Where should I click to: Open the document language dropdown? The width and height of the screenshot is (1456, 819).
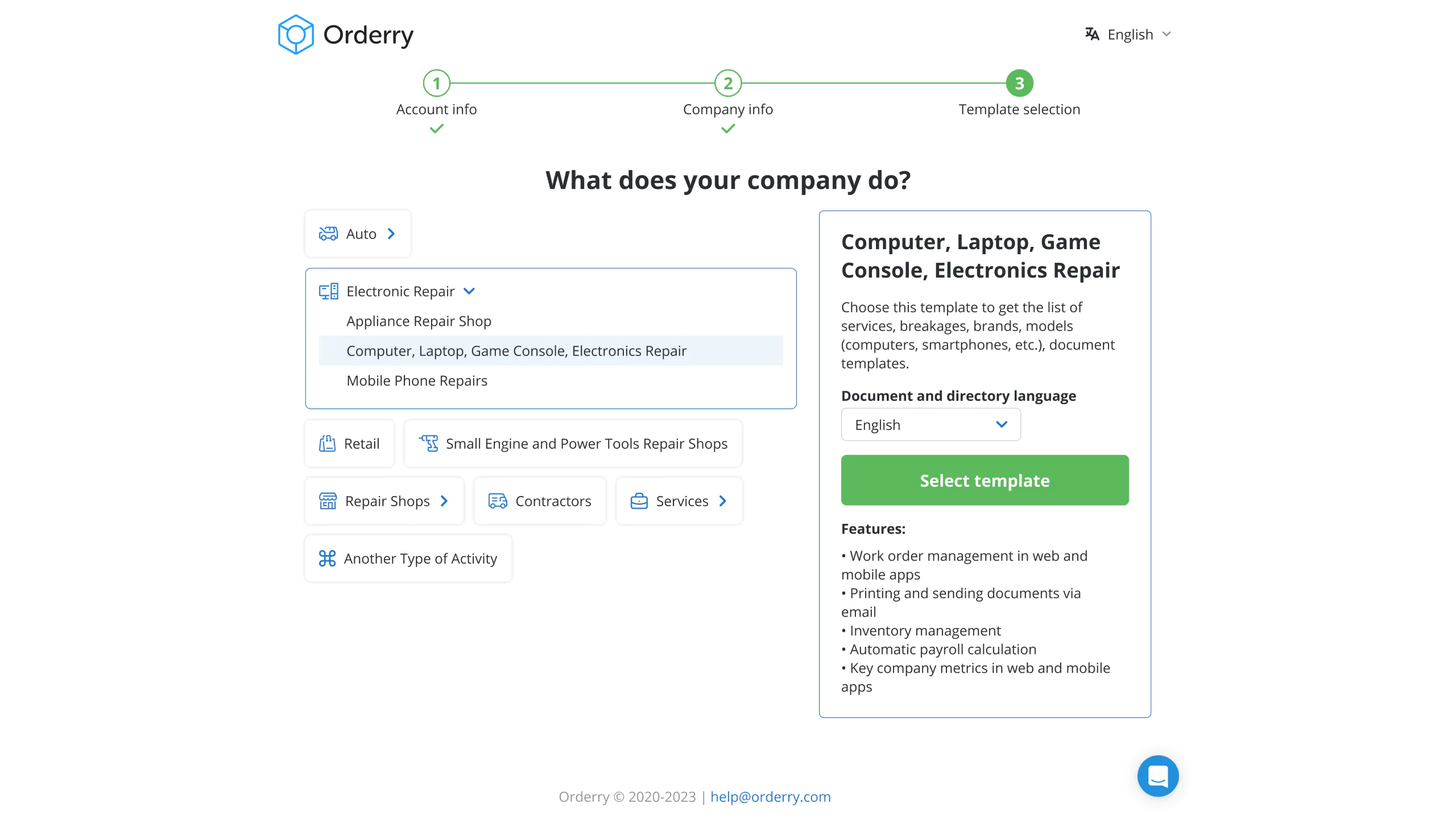(931, 424)
